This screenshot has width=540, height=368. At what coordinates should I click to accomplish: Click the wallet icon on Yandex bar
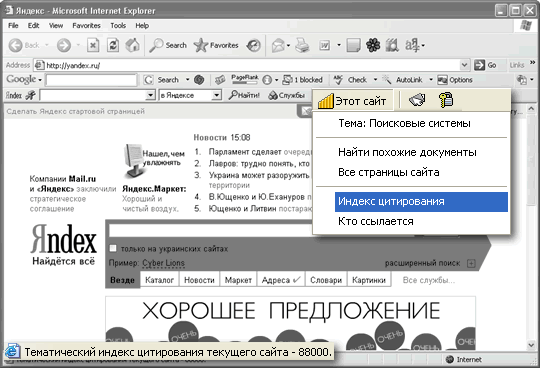click(417, 100)
